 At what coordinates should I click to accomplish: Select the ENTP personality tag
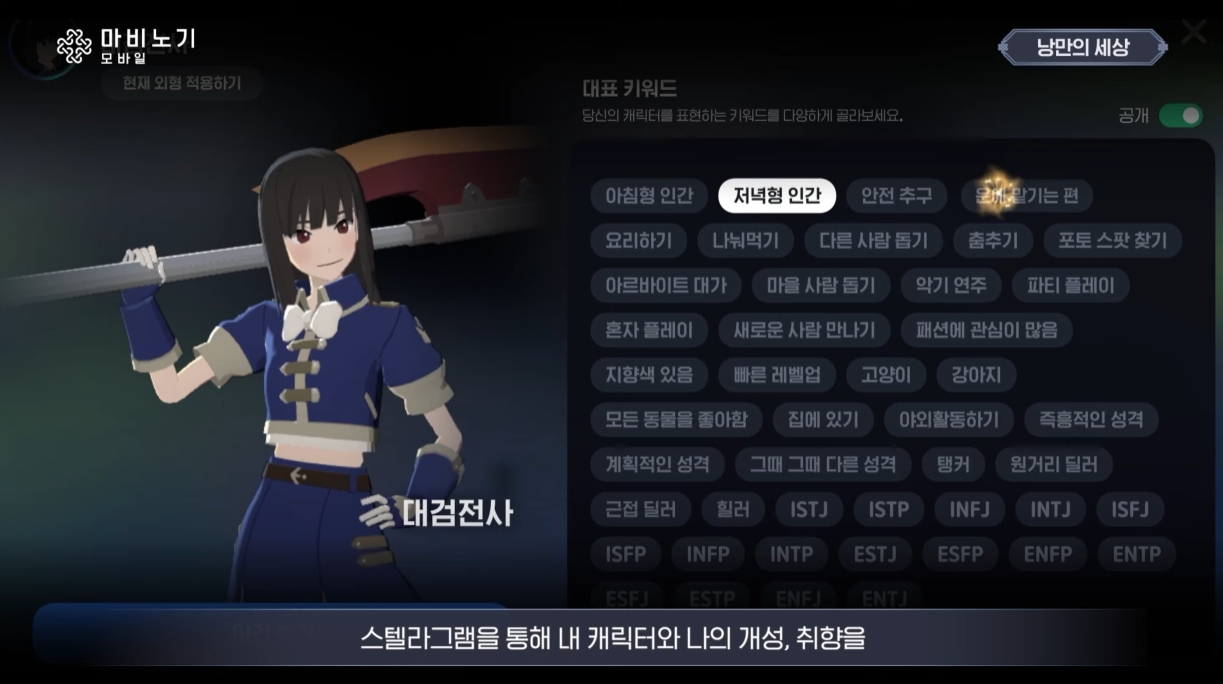(1137, 553)
